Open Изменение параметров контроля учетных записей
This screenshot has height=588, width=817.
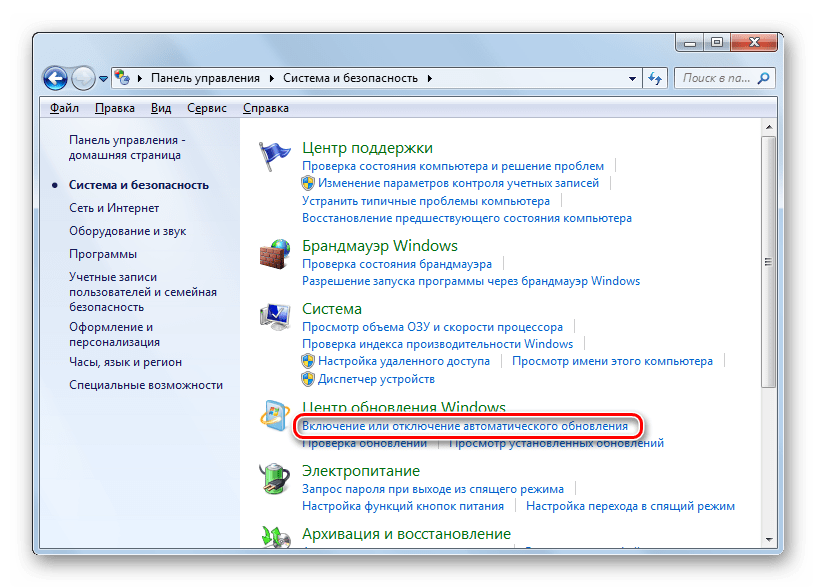point(459,183)
